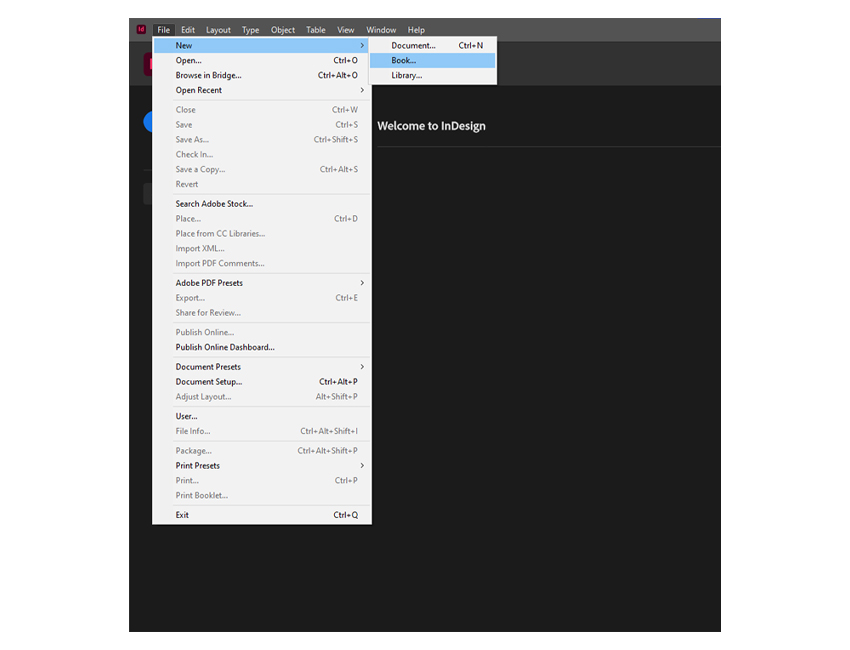Select Document Setup... menu entry
Screen dimensions: 850x650
point(262,382)
